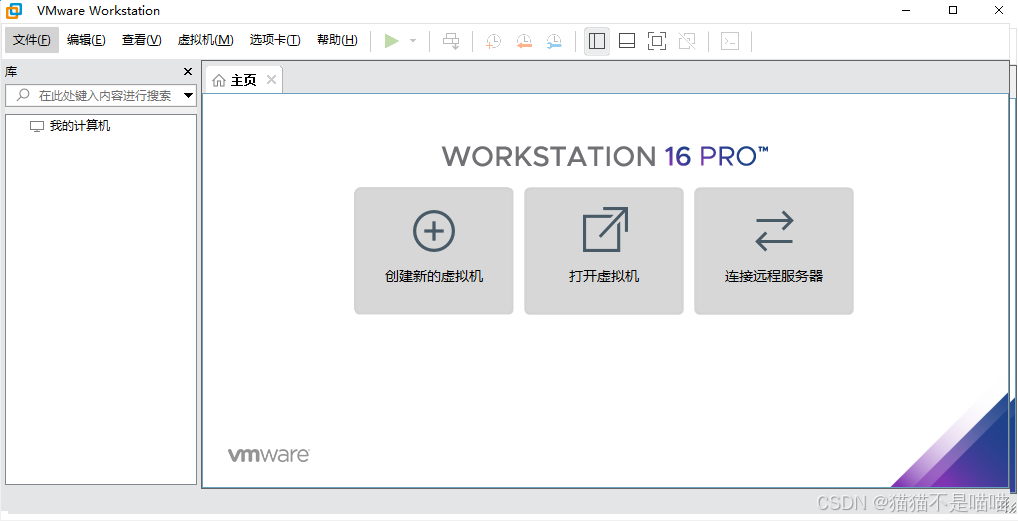Open the snapshot manager wrench icon
Viewport: 1018px width, 521px height.
click(554, 41)
